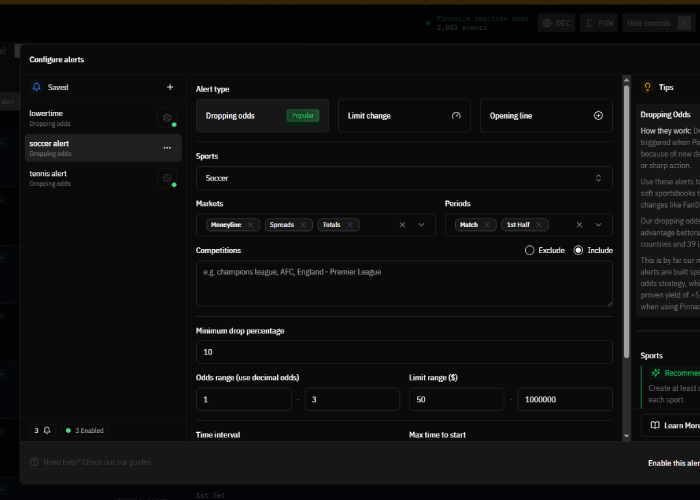Click the bell icon next to Saved
The image size is (700, 500).
pyautogui.click(x=37, y=87)
